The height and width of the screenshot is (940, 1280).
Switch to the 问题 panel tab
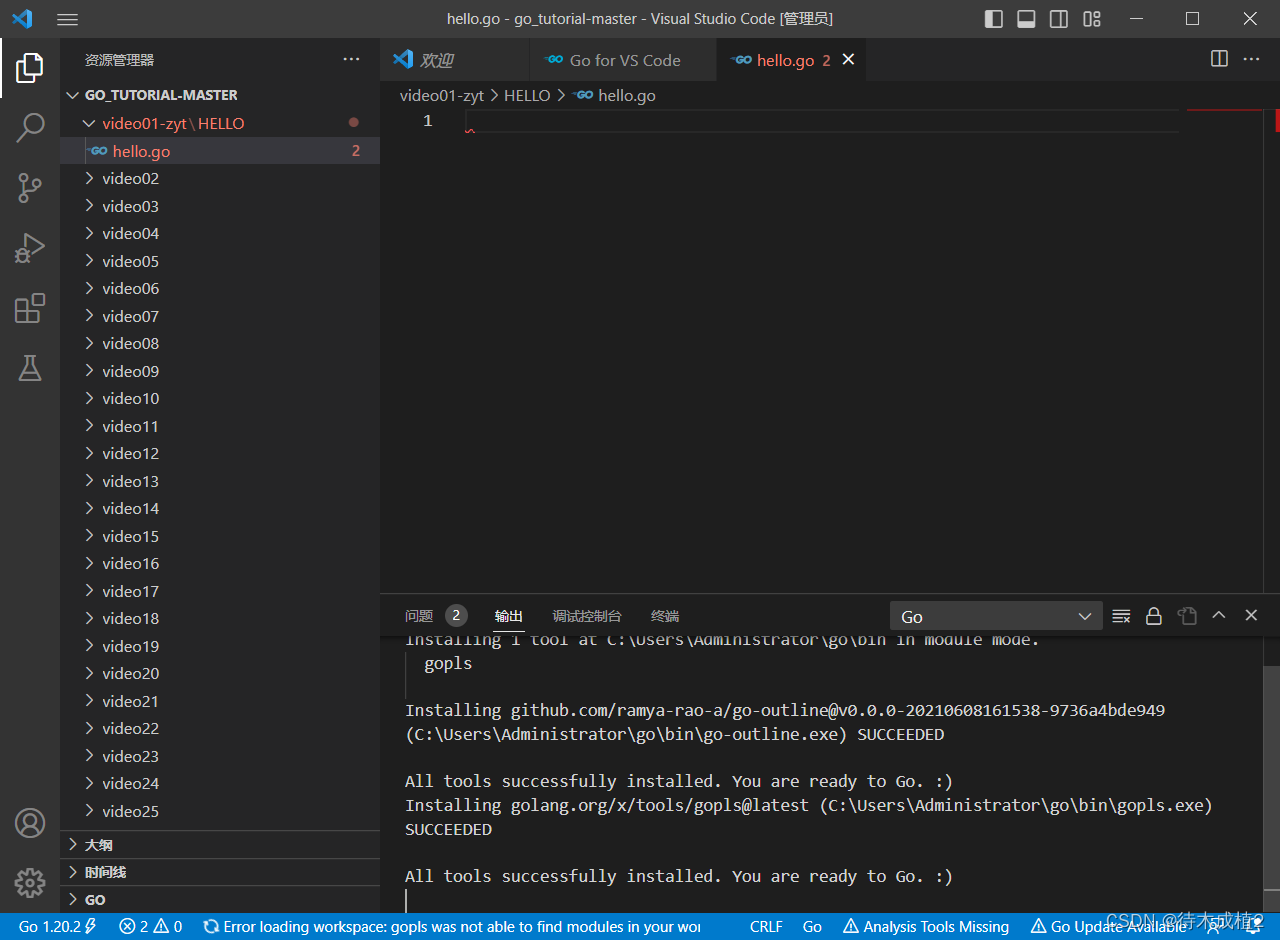click(x=419, y=616)
